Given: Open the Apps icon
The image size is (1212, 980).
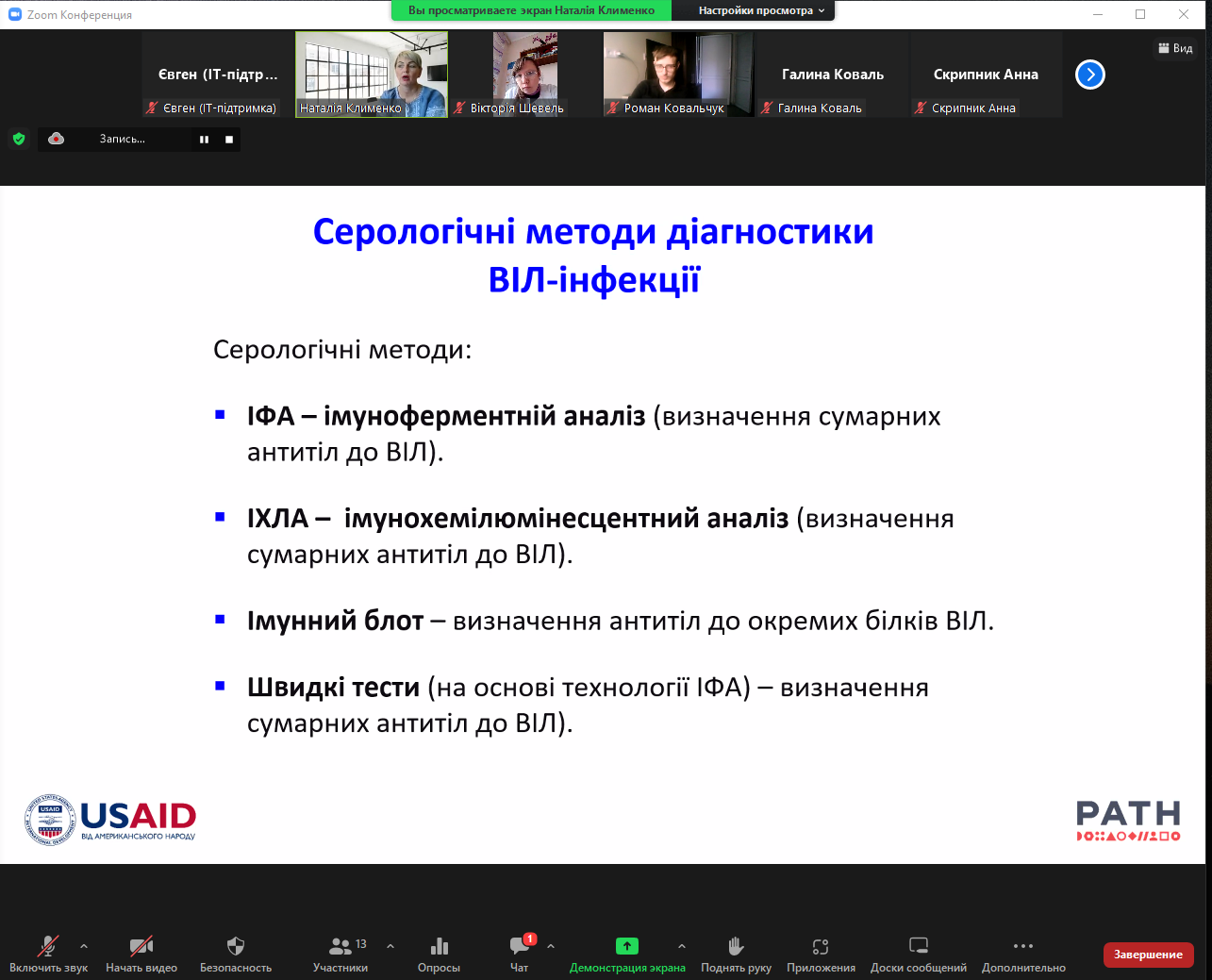Looking at the screenshot, I should [x=821, y=946].
